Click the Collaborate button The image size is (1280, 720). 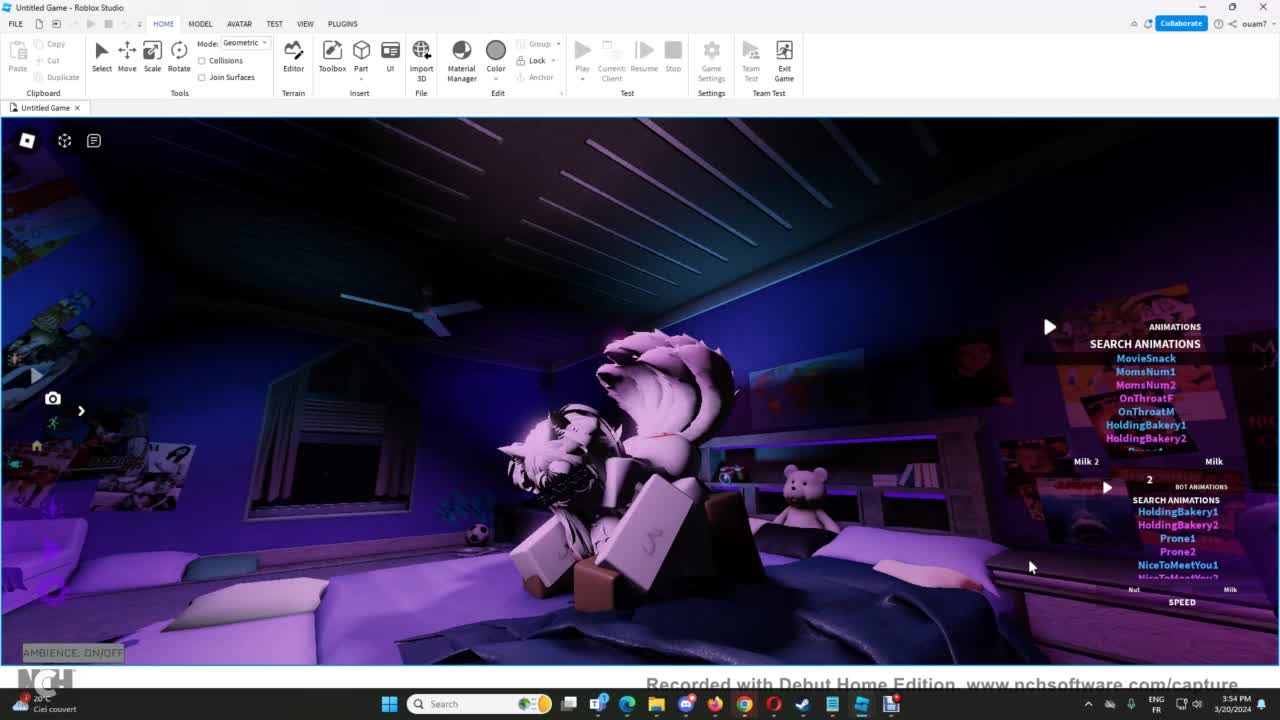click(1181, 23)
